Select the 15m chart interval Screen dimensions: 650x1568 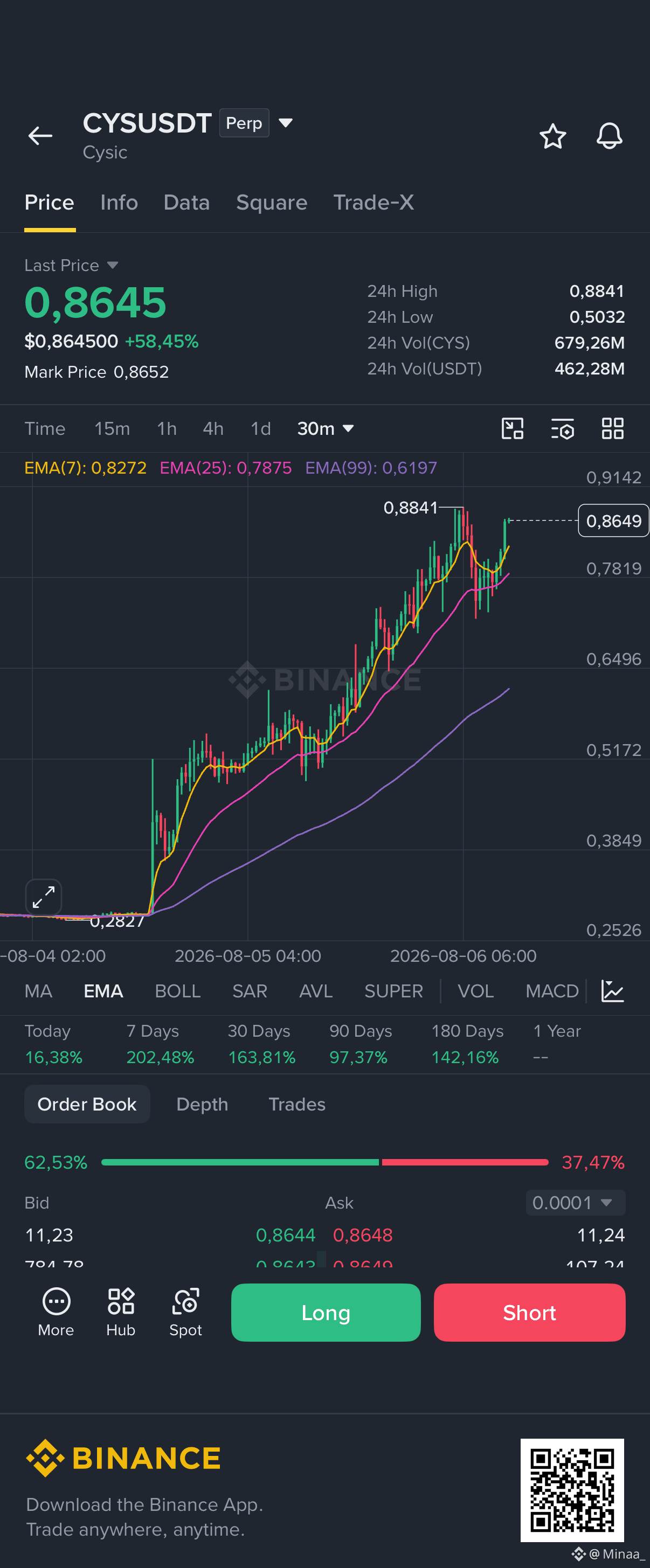112,428
